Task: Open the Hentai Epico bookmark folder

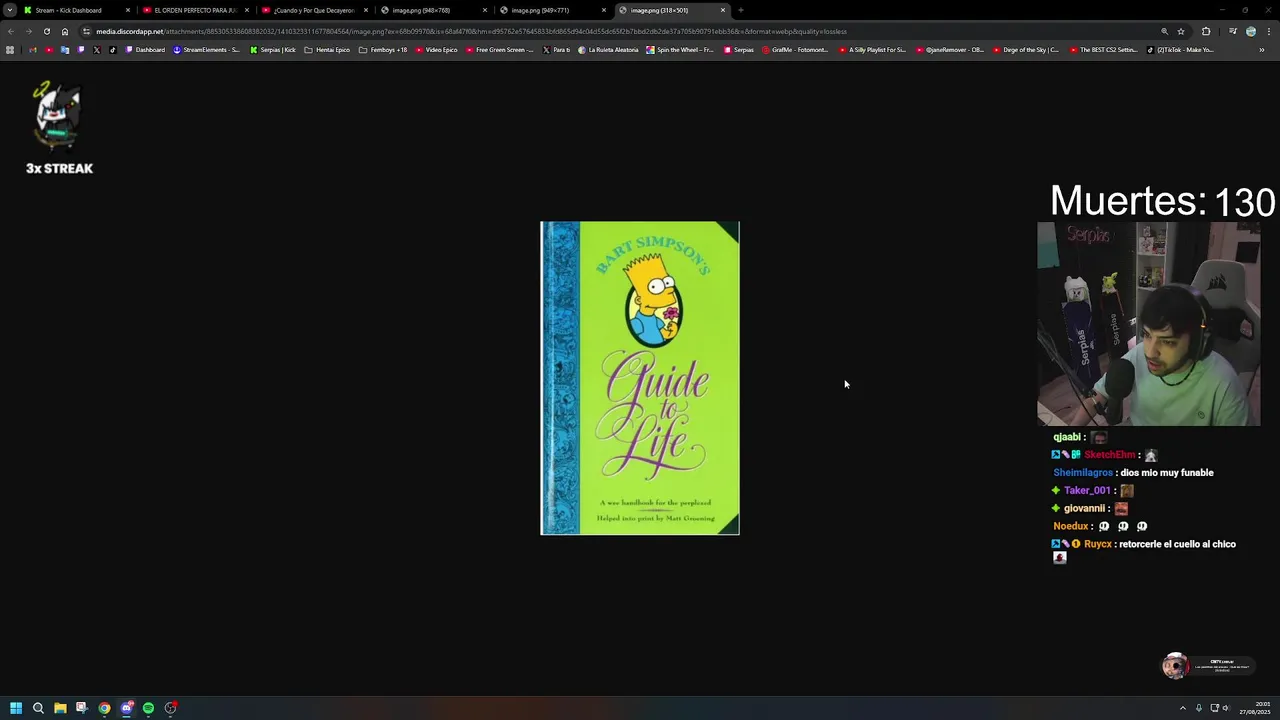Action: 327,50
